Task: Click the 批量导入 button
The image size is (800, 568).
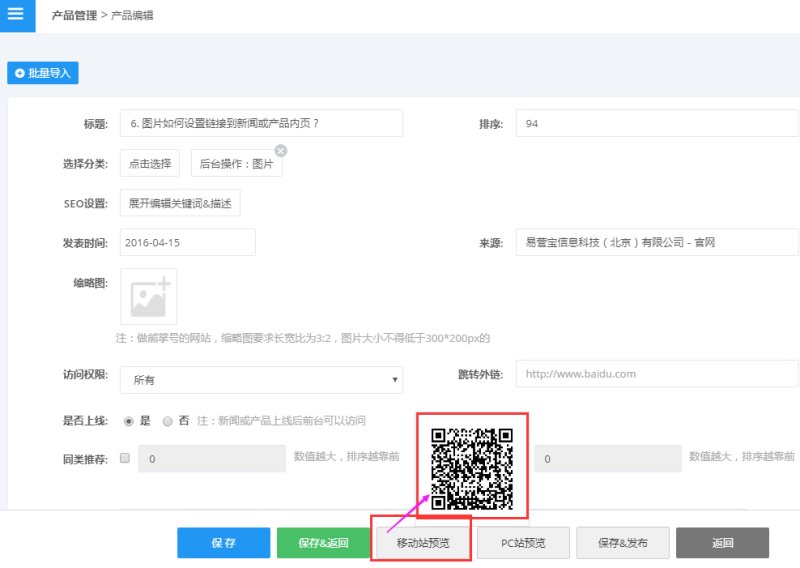Action: point(43,73)
